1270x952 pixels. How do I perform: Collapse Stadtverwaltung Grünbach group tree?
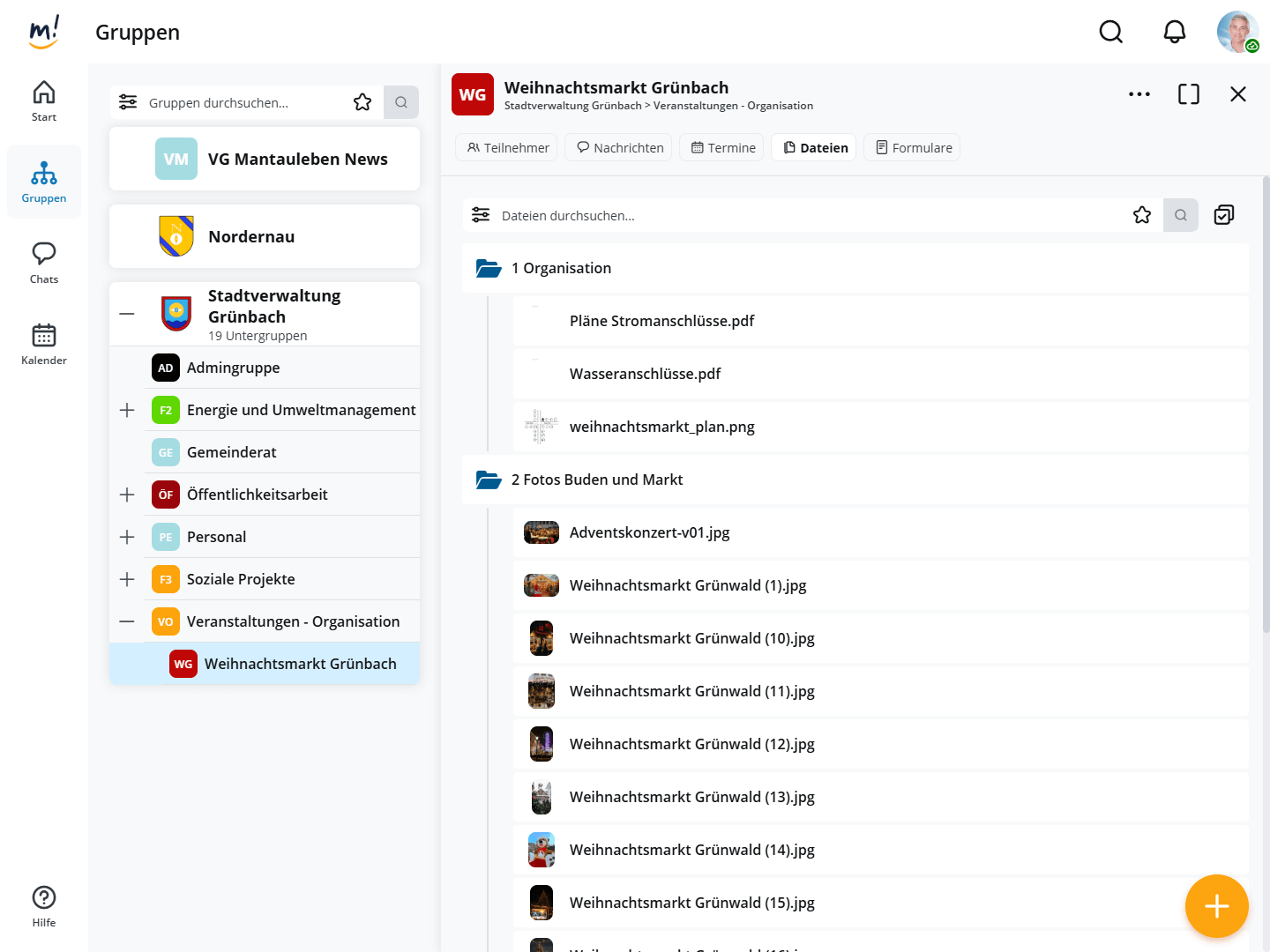[127, 314]
